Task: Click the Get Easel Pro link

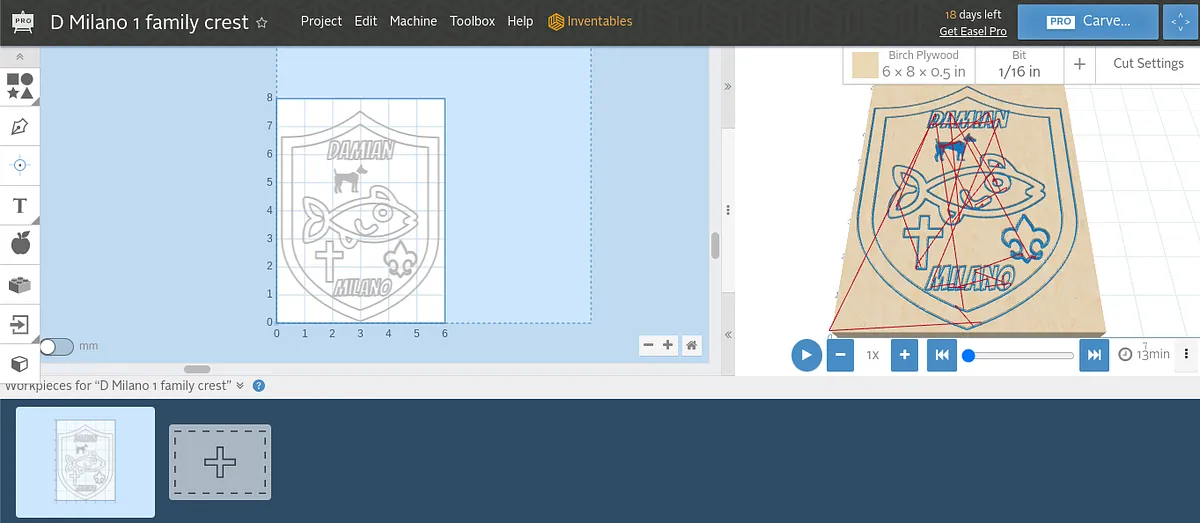Action: (972, 32)
